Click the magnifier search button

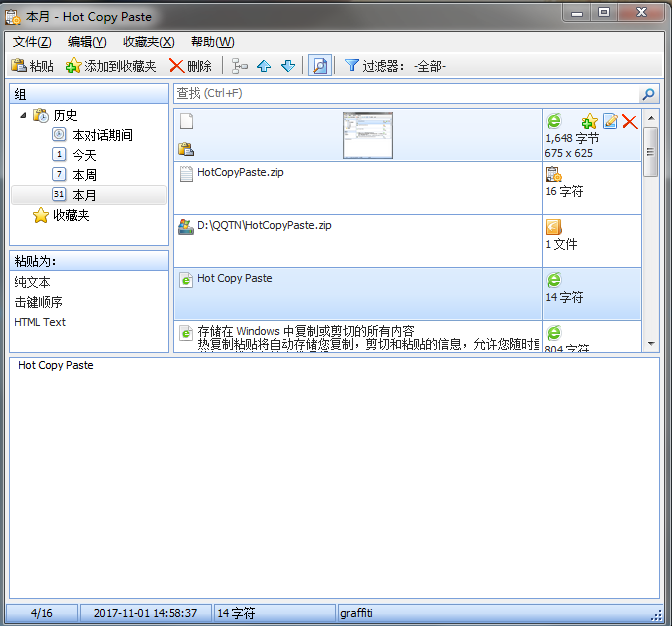click(x=648, y=94)
